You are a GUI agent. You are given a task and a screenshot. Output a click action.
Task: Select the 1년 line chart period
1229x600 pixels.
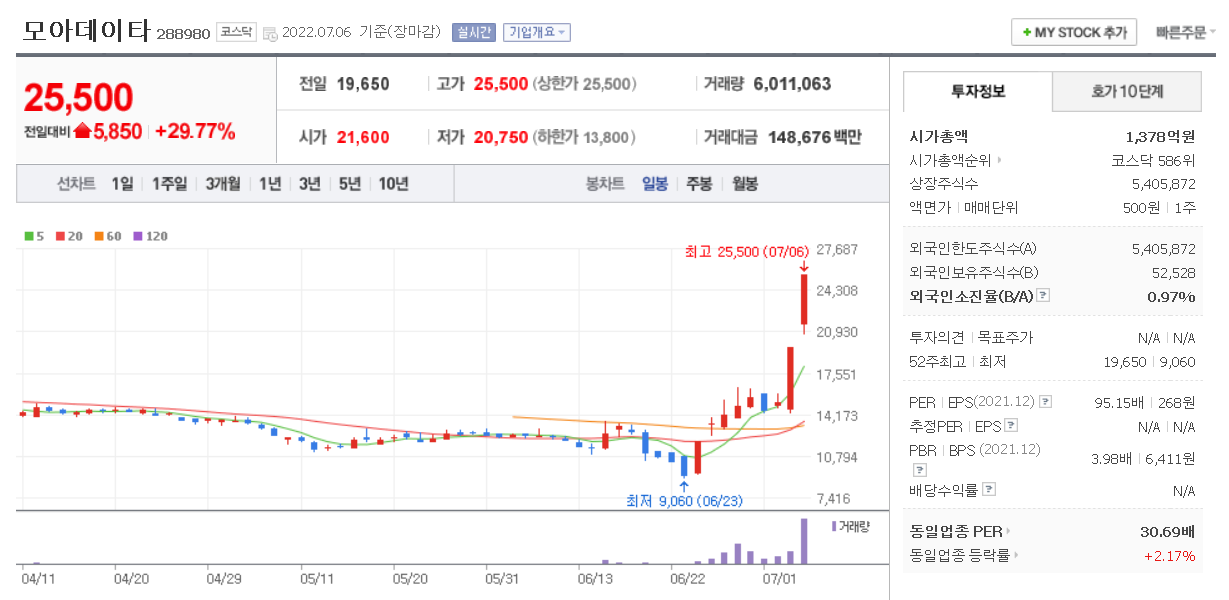[x=270, y=184]
